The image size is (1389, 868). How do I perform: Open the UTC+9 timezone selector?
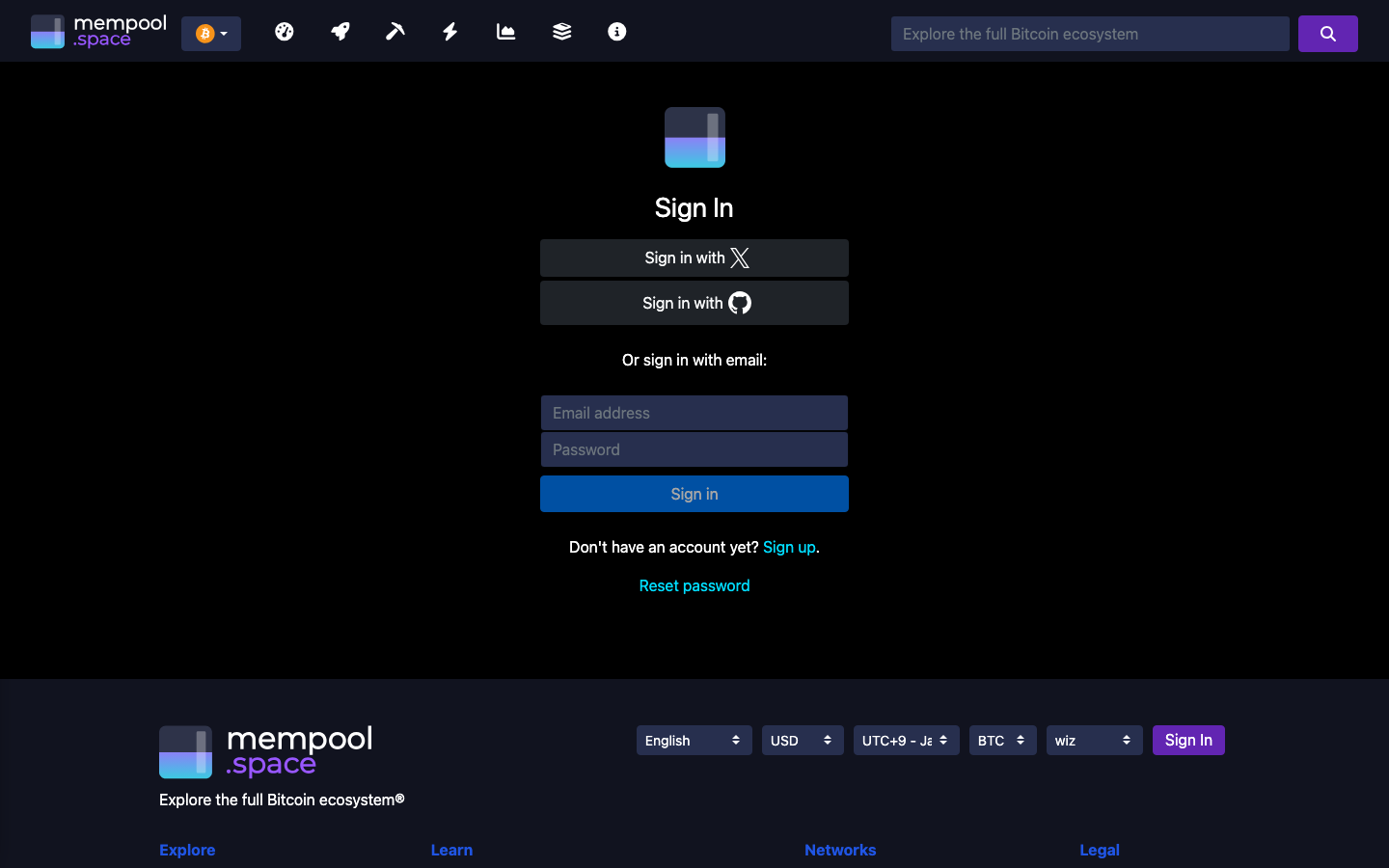[906, 740]
